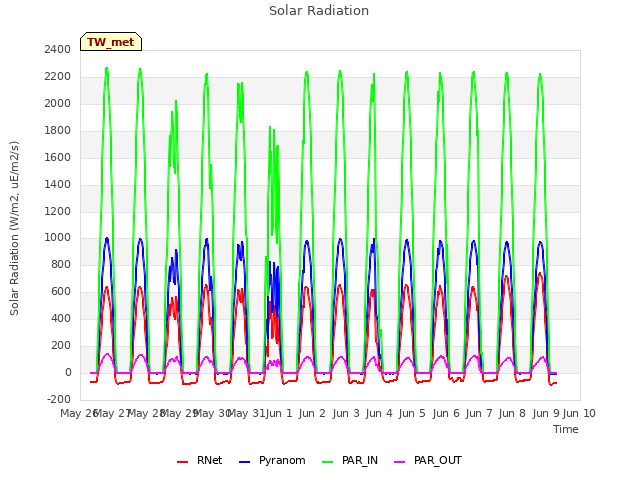Click the blue Pyranom legend swatch
Image resolution: width=640 pixels, height=480 pixels.
point(244,462)
